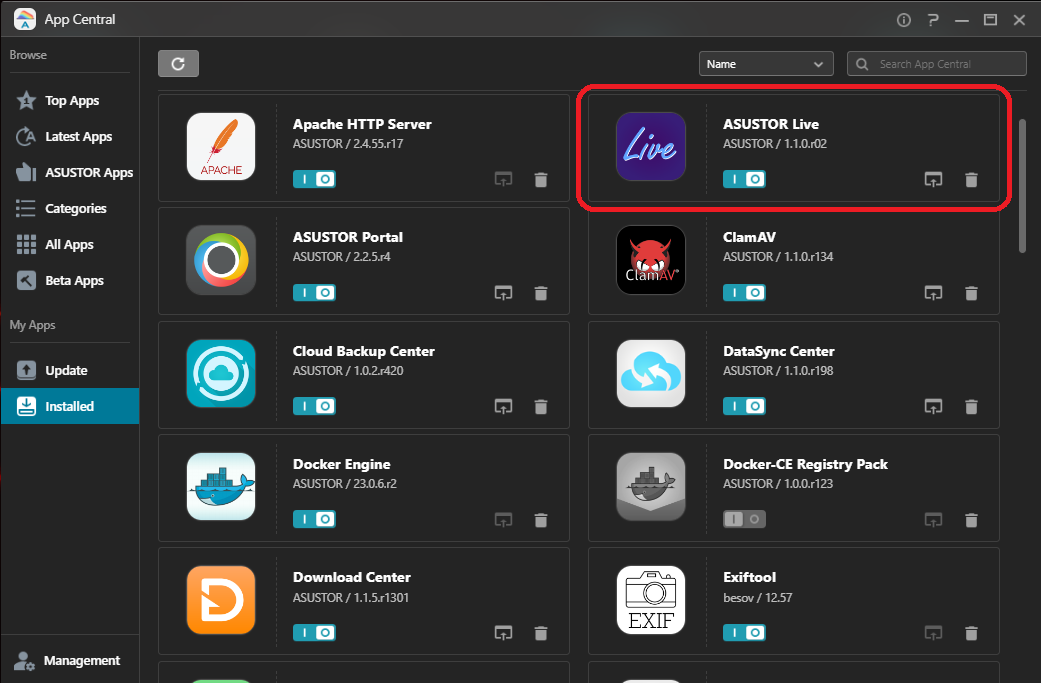Click the Apache feather app thumbnail
Image resolution: width=1041 pixels, height=683 pixels.
pos(221,146)
